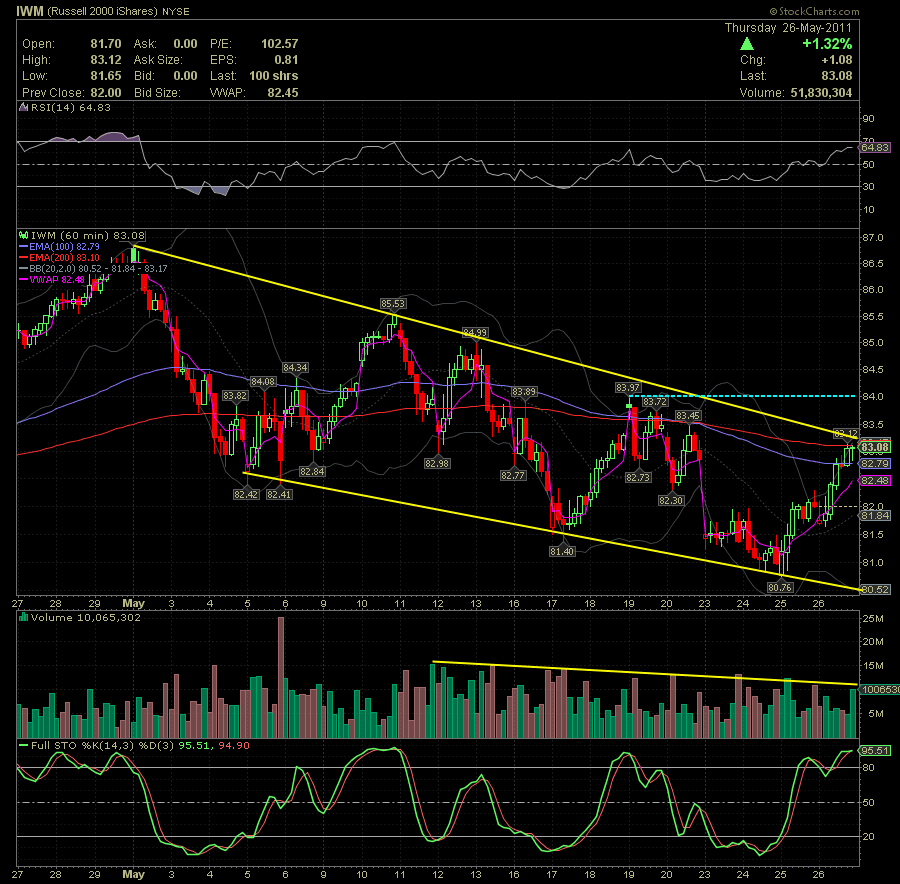Click the Full STO legend icon
Viewport: 900px width, 884px height.
pos(23,743)
